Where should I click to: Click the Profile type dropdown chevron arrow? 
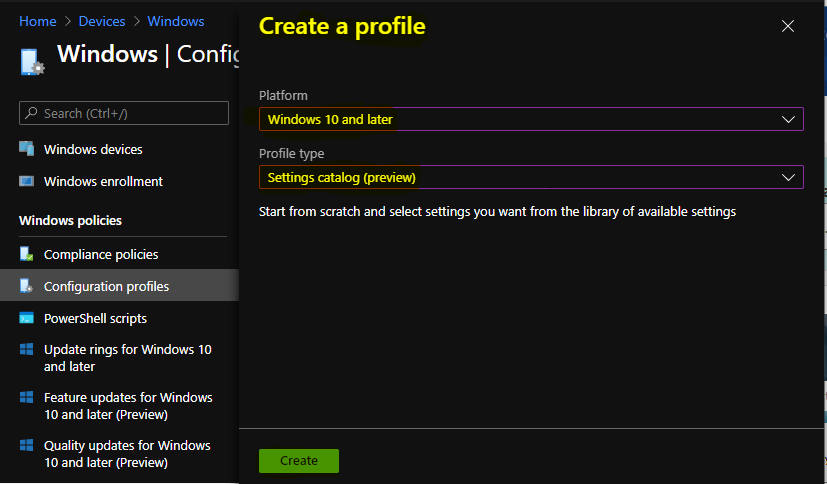(x=788, y=177)
